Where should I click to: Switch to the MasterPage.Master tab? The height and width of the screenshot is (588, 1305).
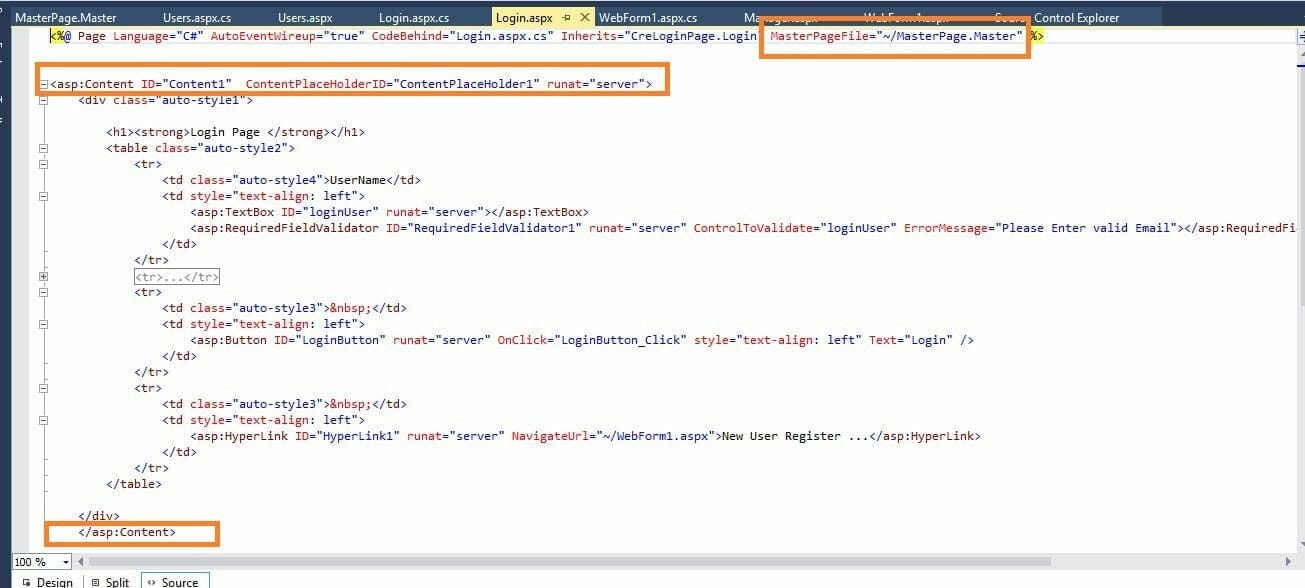pos(66,18)
